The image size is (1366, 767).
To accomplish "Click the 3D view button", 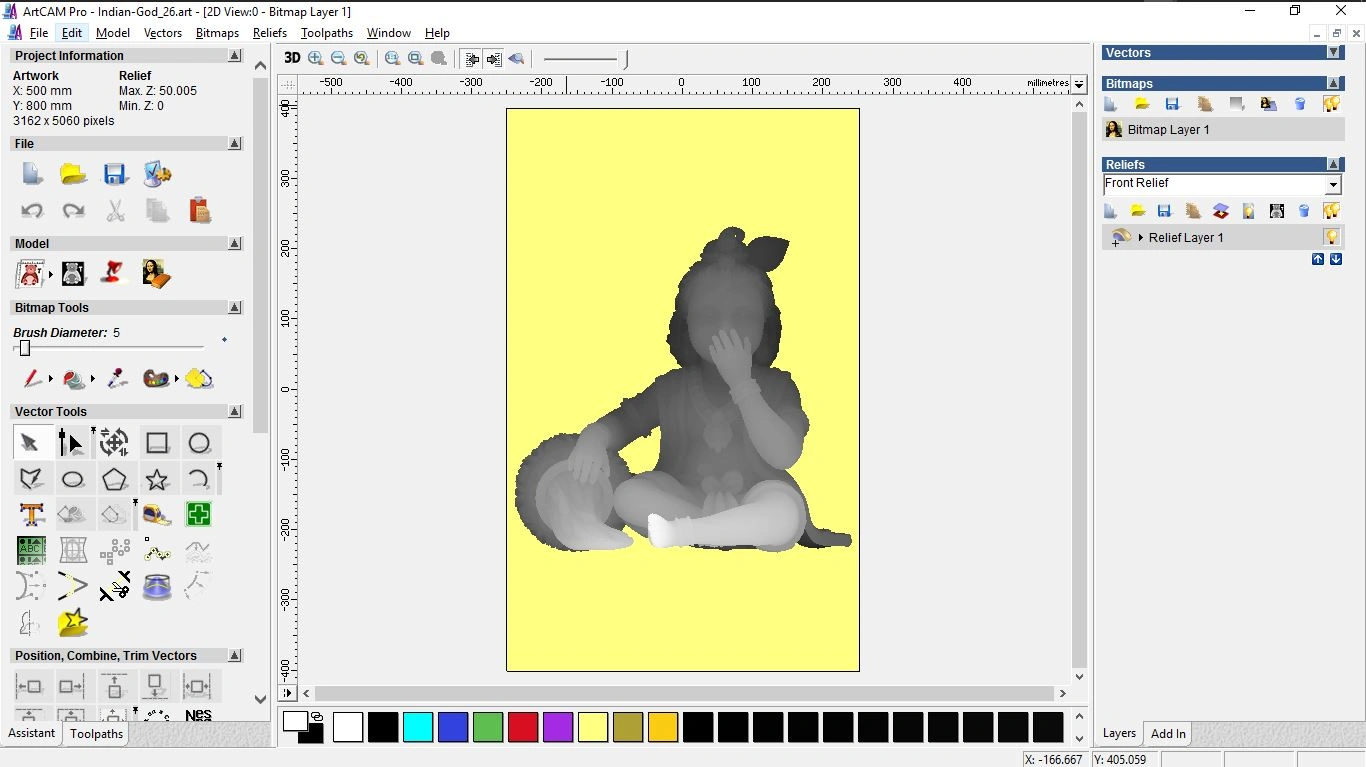I will click(x=292, y=58).
